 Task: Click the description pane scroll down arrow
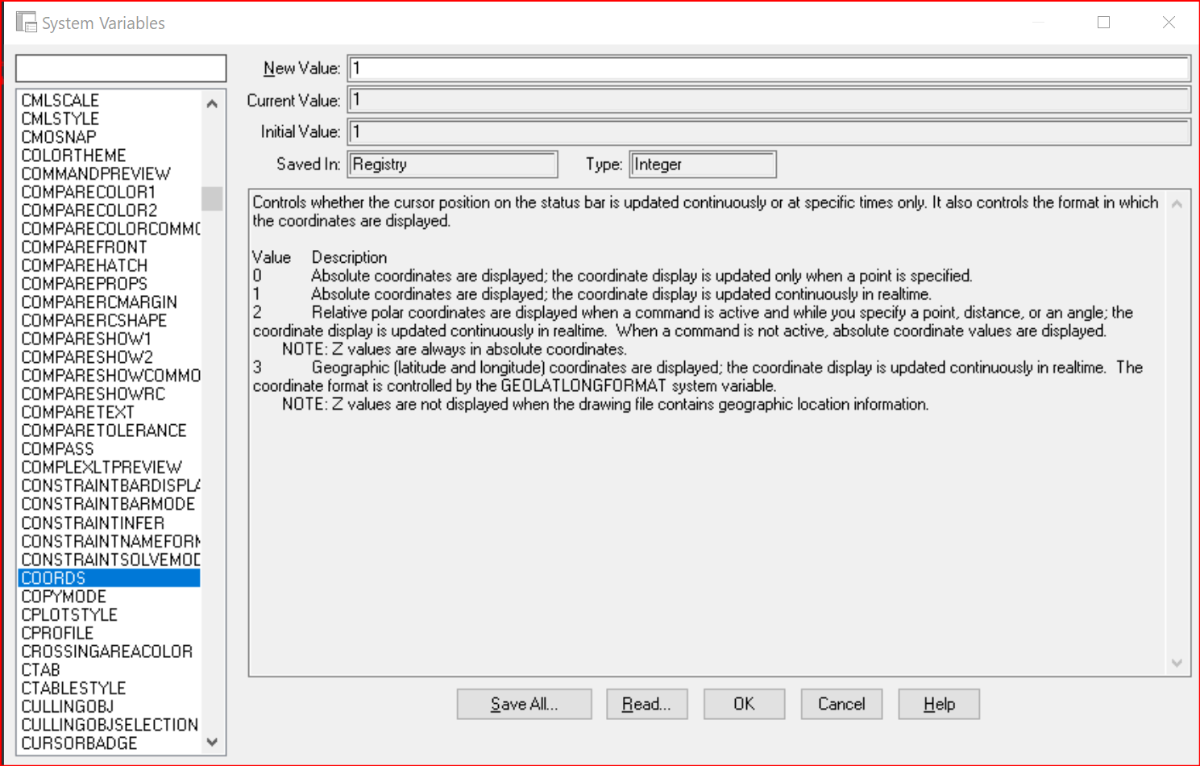(1176, 663)
